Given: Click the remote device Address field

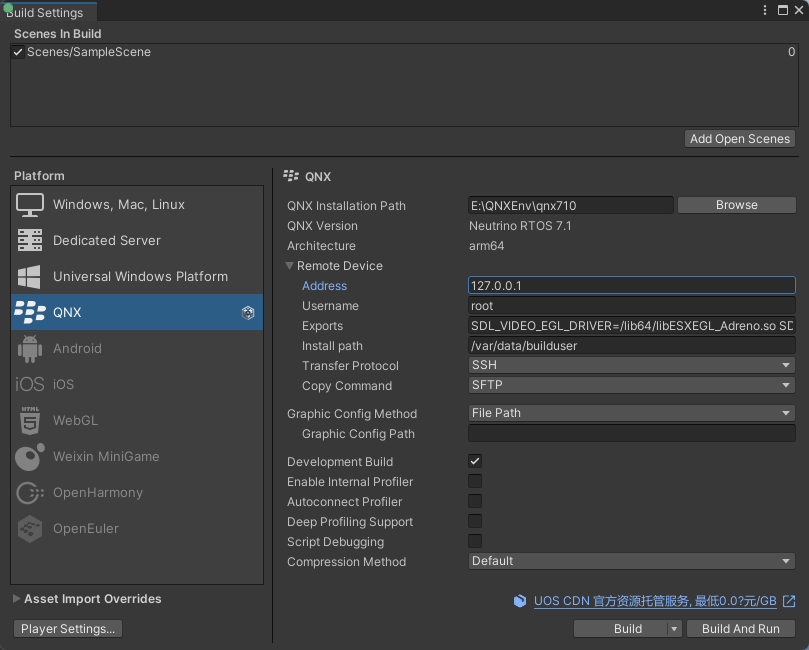Looking at the screenshot, I should pos(631,285).
